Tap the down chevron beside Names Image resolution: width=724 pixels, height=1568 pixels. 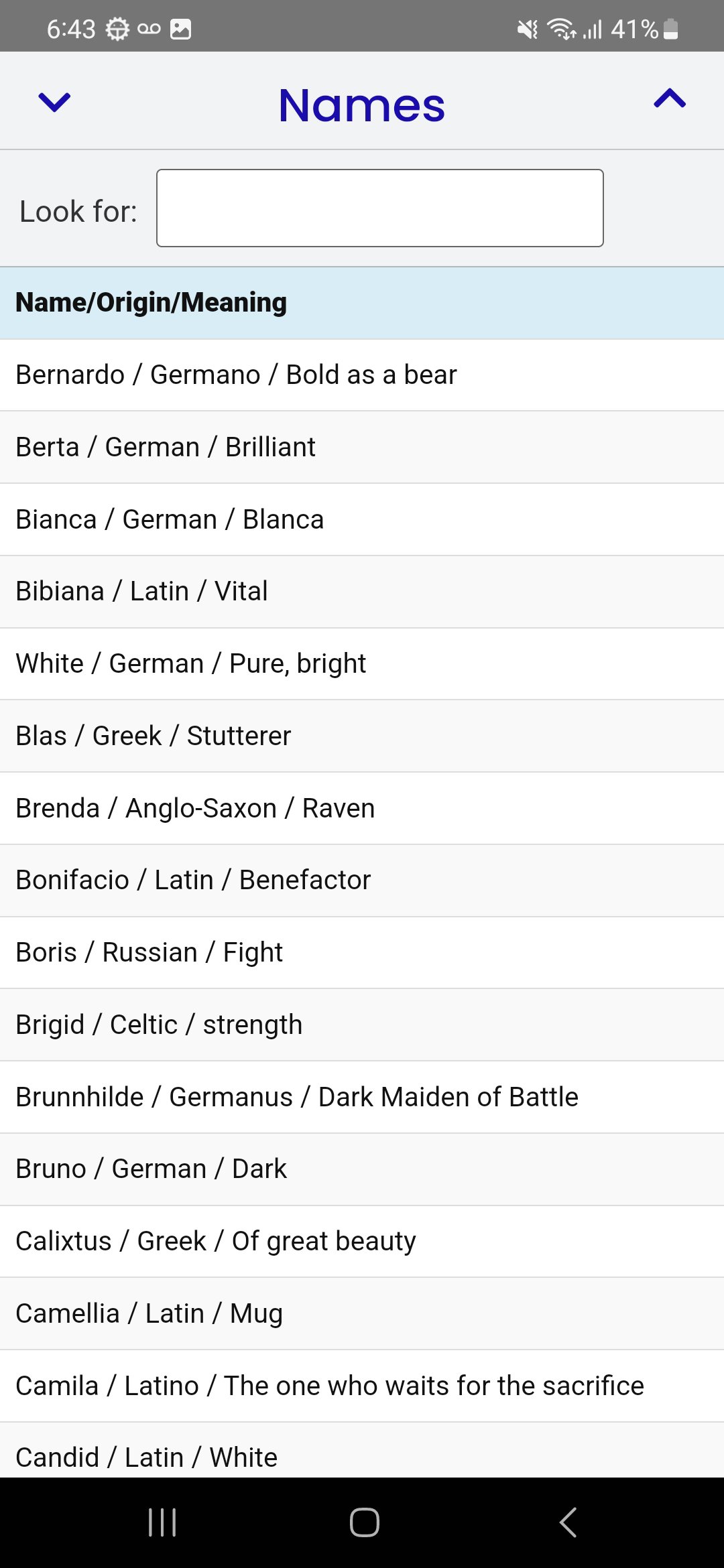[54, 102]
